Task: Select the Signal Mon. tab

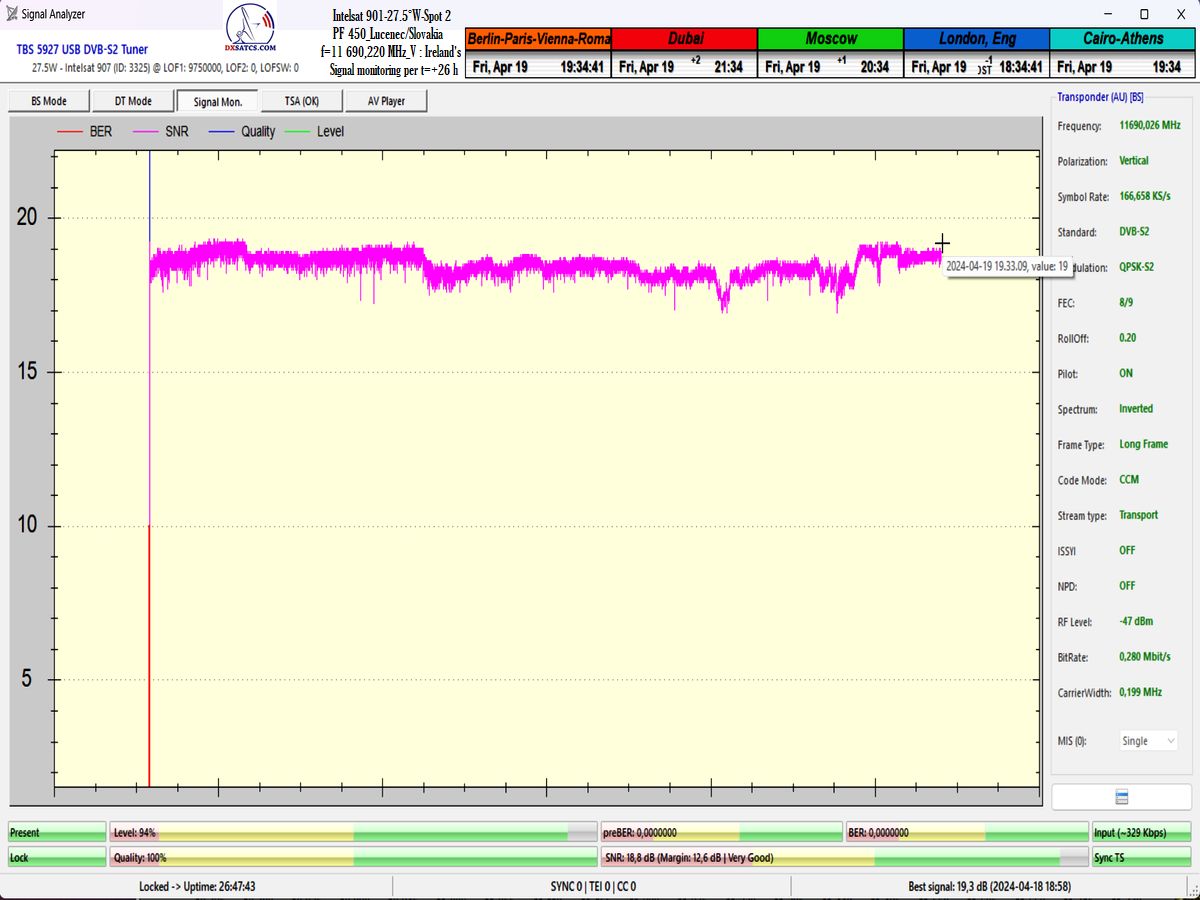Action: tap(218, 101)
